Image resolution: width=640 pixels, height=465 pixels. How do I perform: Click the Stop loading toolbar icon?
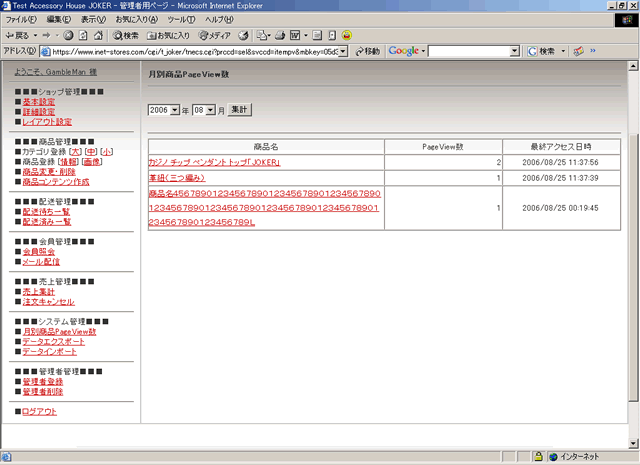[x=69, y=35]
